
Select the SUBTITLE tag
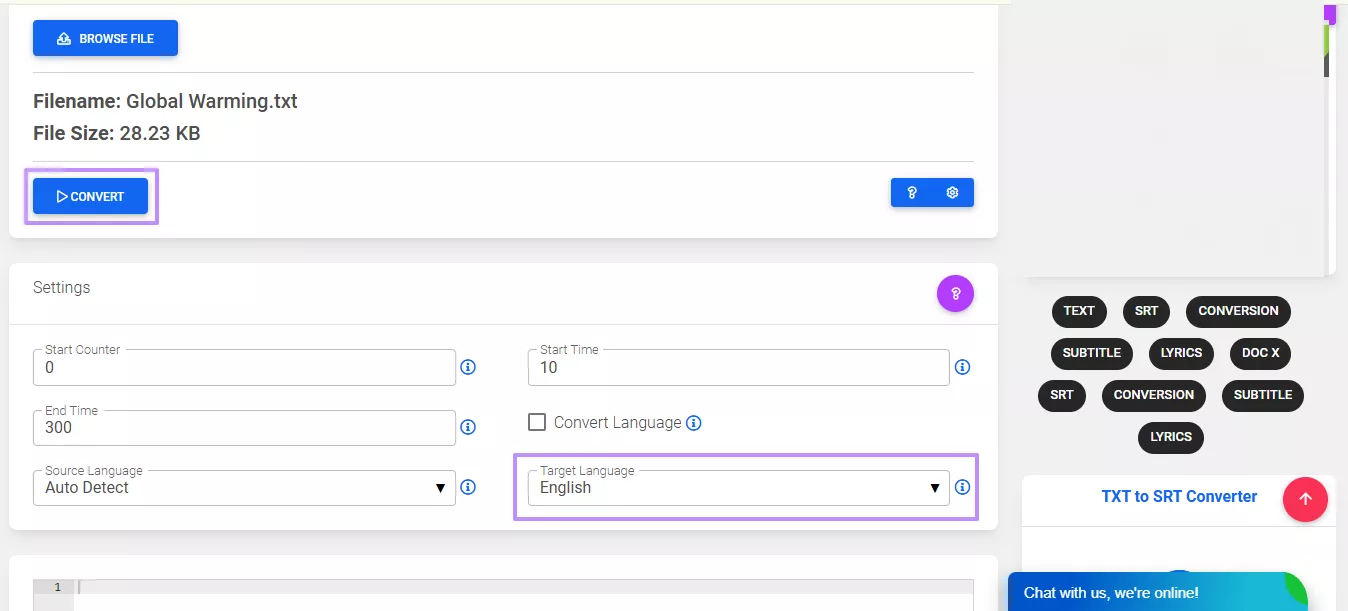[1091, 353]
